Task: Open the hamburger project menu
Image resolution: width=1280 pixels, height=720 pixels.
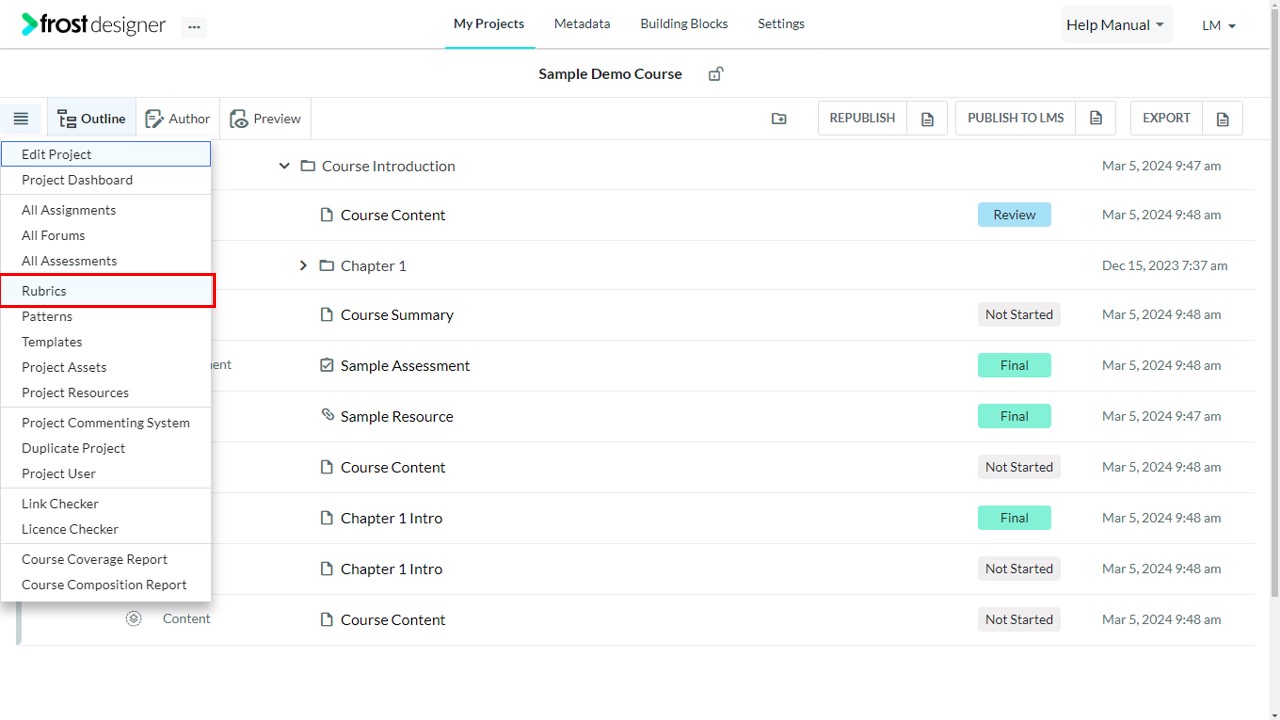Action: pos(21,118)
